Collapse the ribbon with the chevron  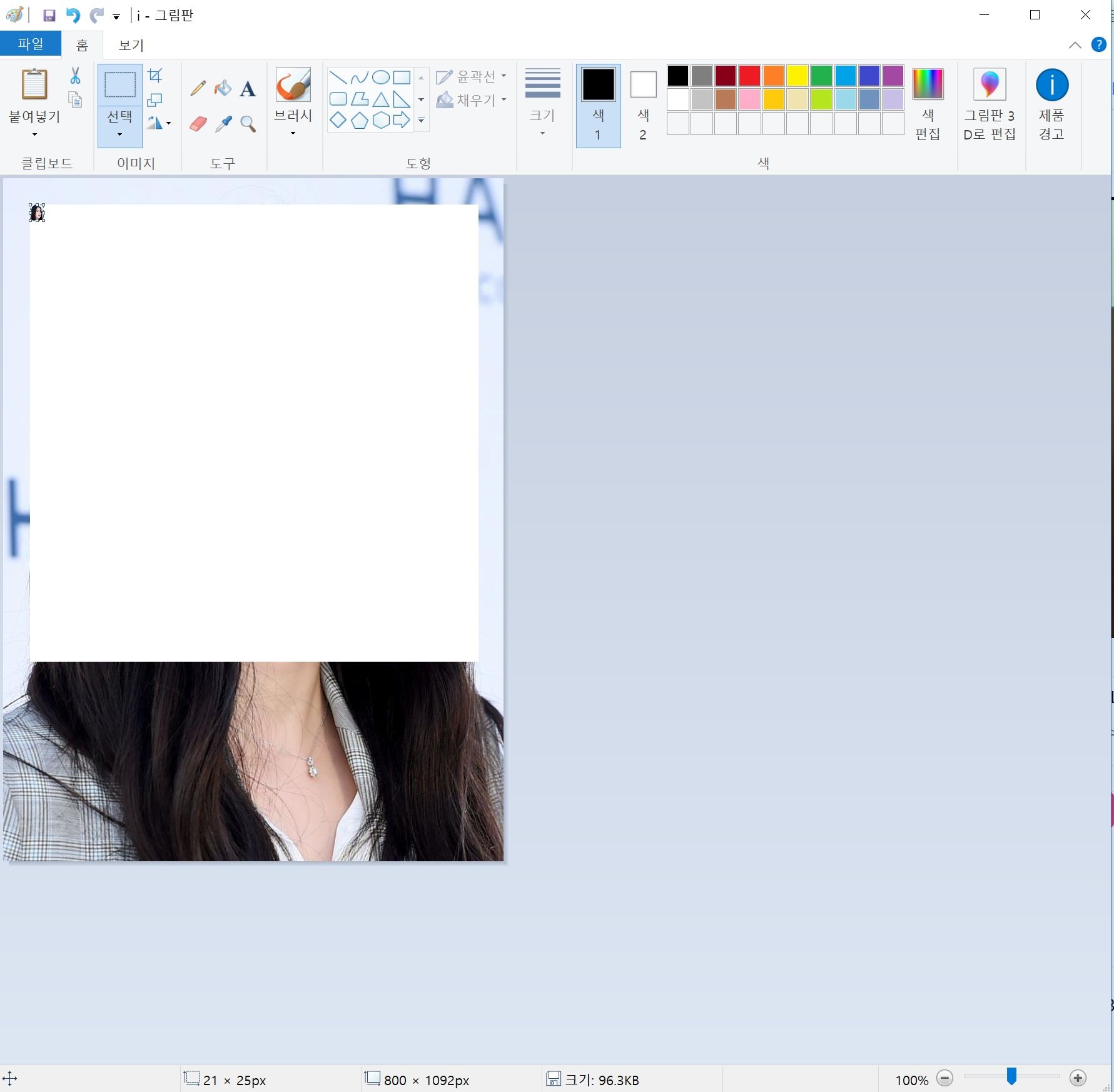(x=1075, y=45)
